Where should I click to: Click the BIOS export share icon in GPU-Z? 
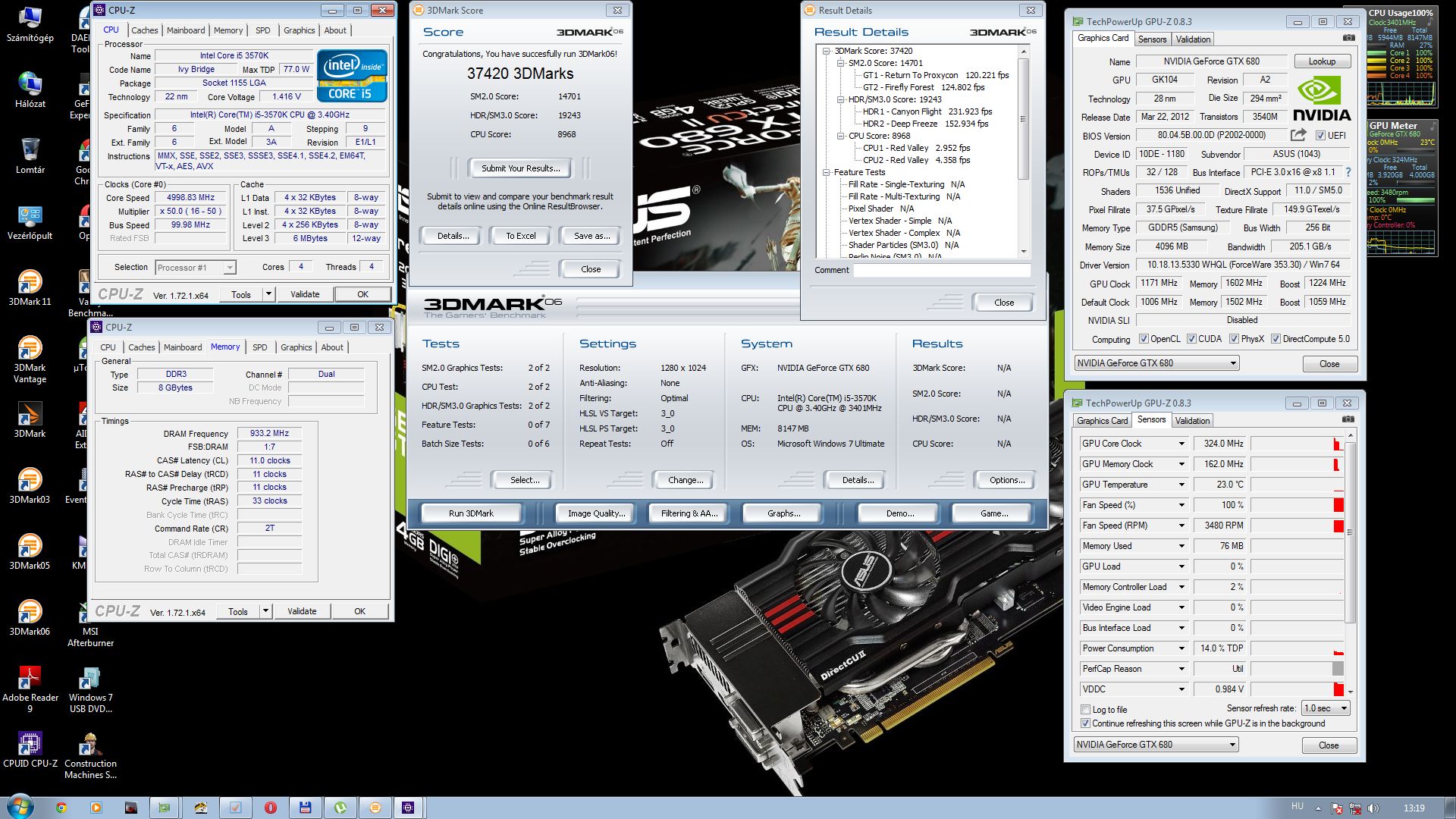(1298, 135)
